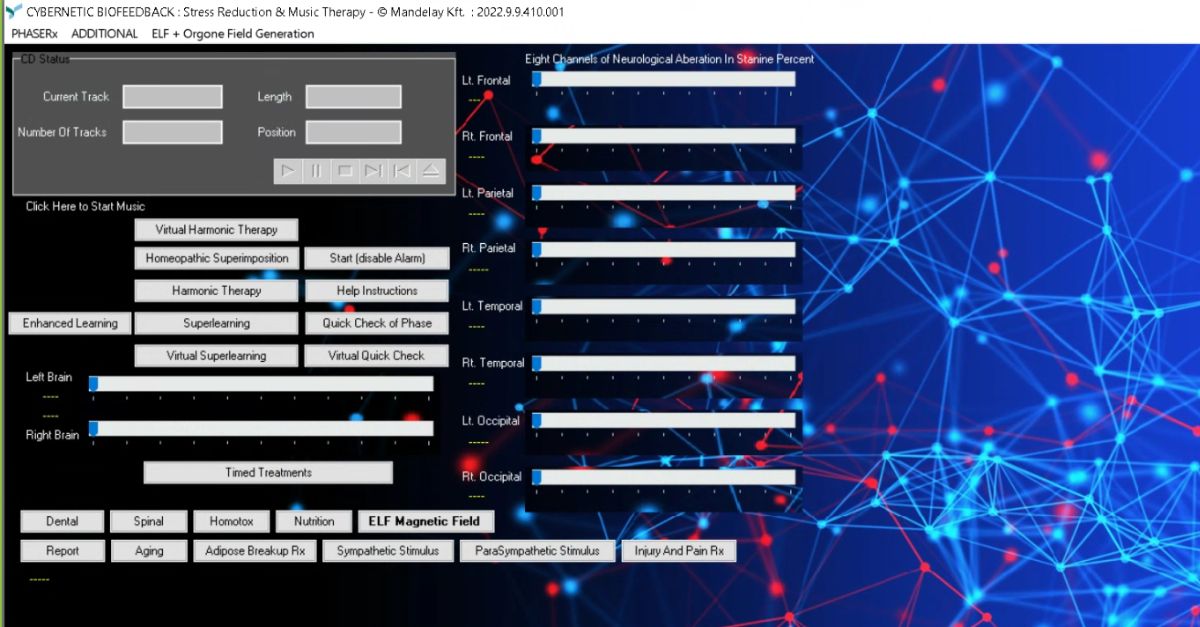Pause the CD playback
1200x627 pixels.
316,171
